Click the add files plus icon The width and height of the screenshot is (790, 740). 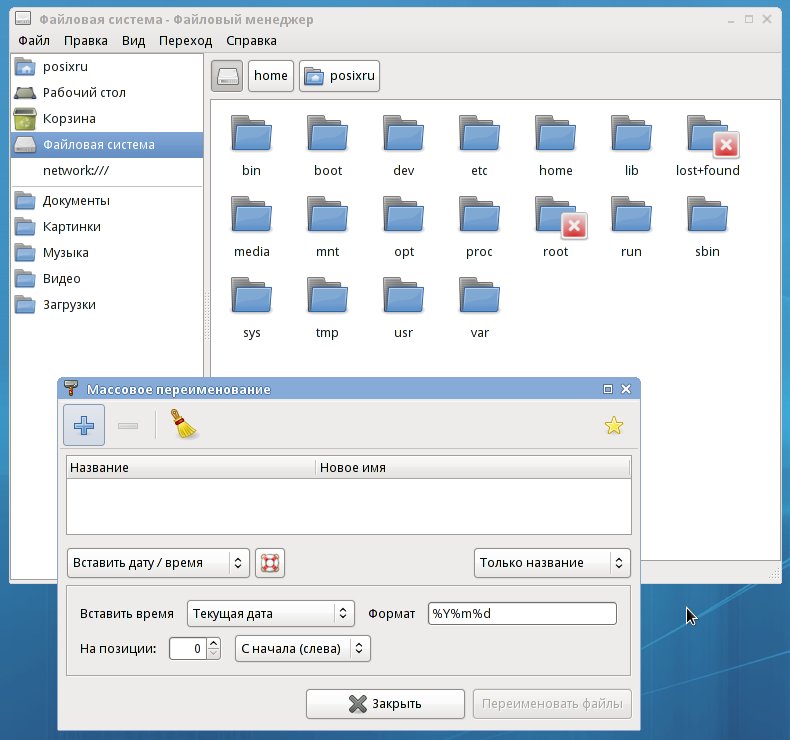coord(84,425)
